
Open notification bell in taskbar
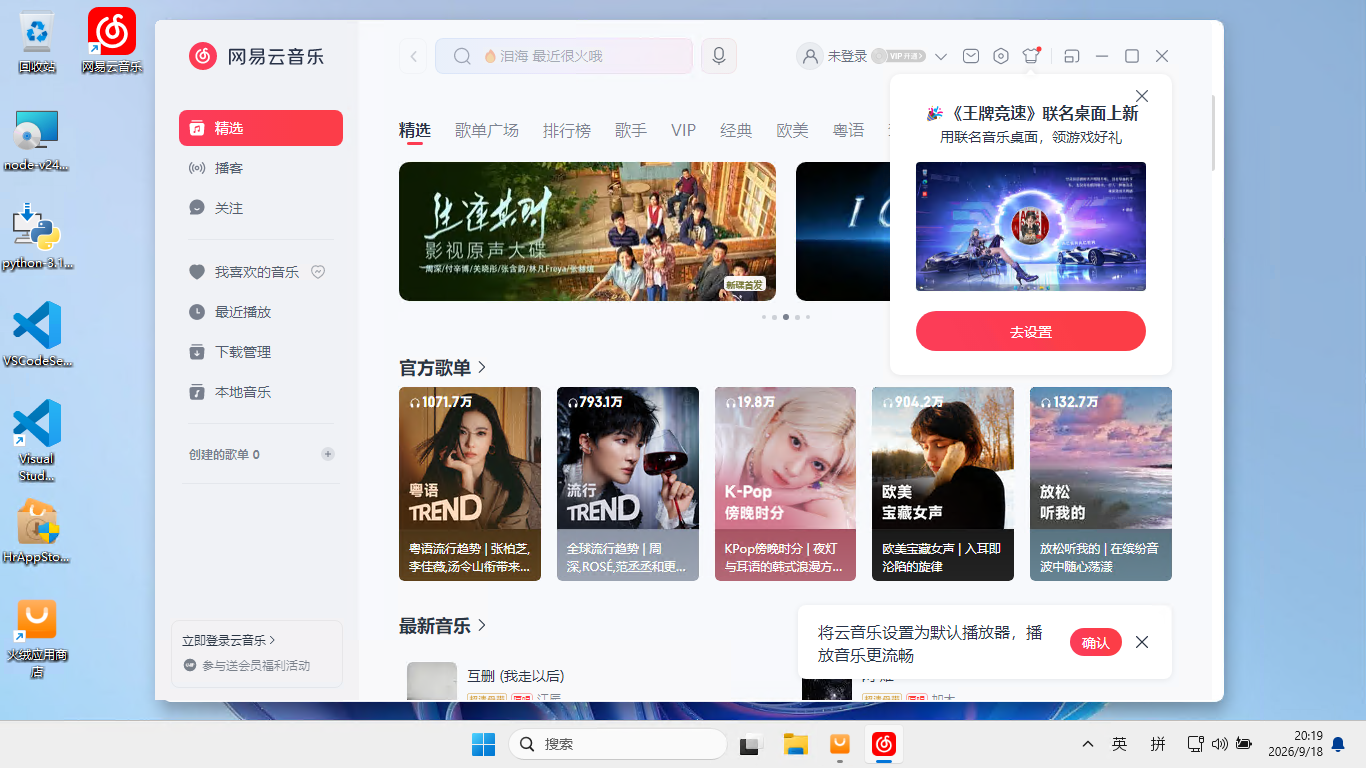pos(1338,744)
